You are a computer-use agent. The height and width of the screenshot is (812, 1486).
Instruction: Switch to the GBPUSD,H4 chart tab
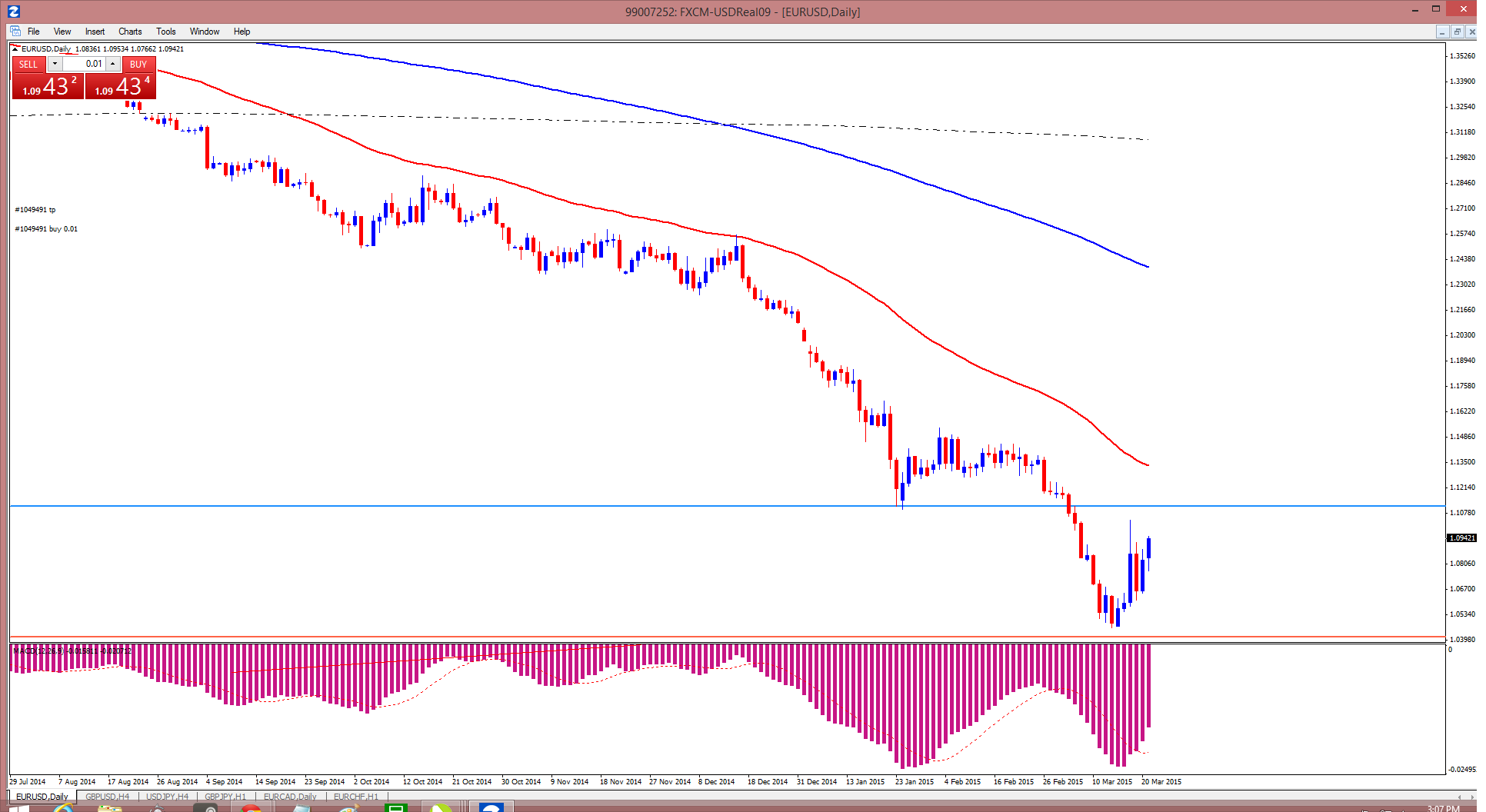click(107, 797)
